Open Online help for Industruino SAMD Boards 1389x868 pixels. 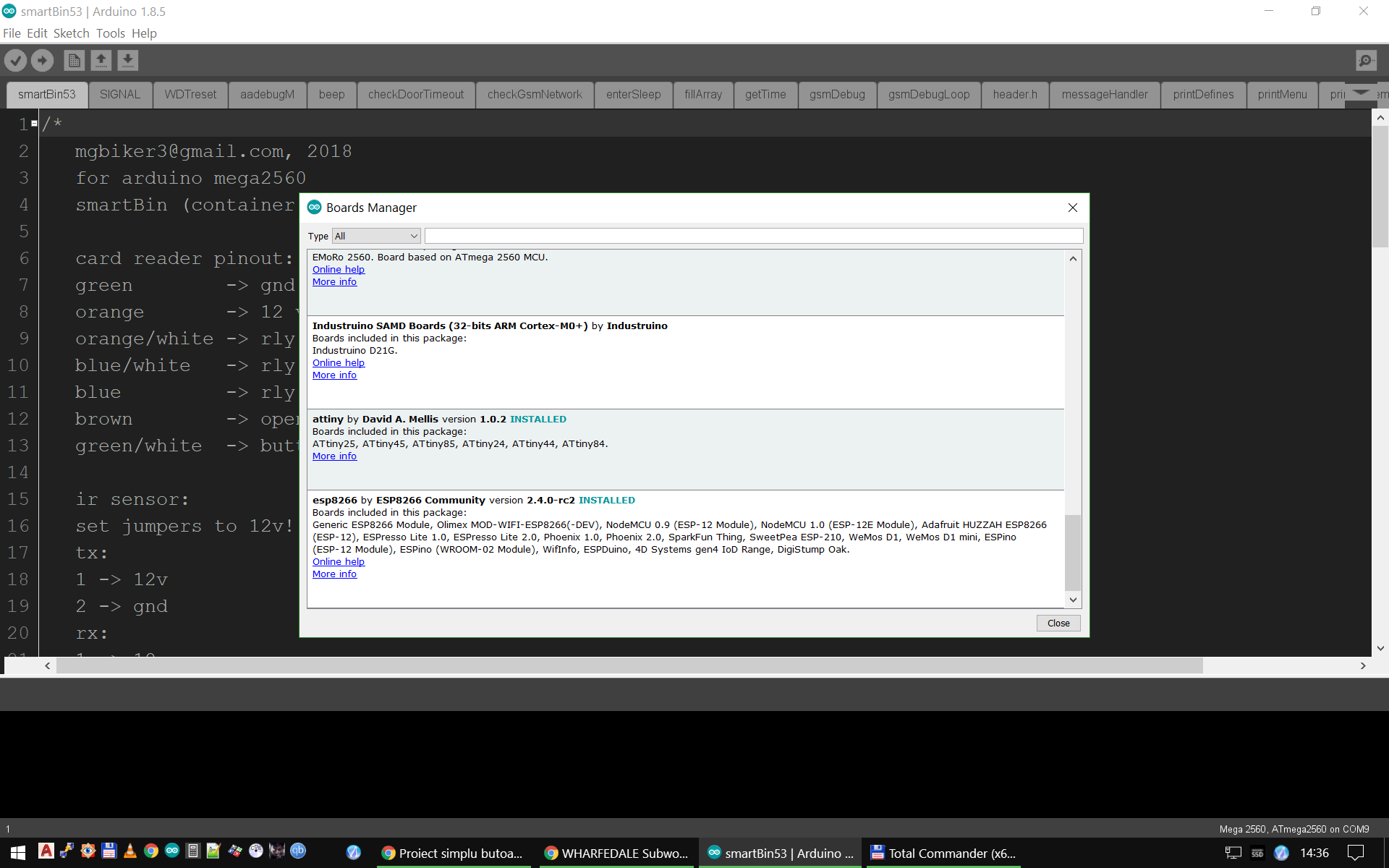339,362
